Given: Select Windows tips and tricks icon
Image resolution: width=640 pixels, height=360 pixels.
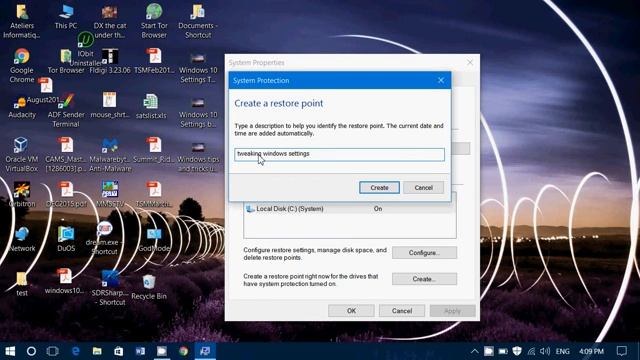Looking at the screenshot, I should tap(198, 157).
